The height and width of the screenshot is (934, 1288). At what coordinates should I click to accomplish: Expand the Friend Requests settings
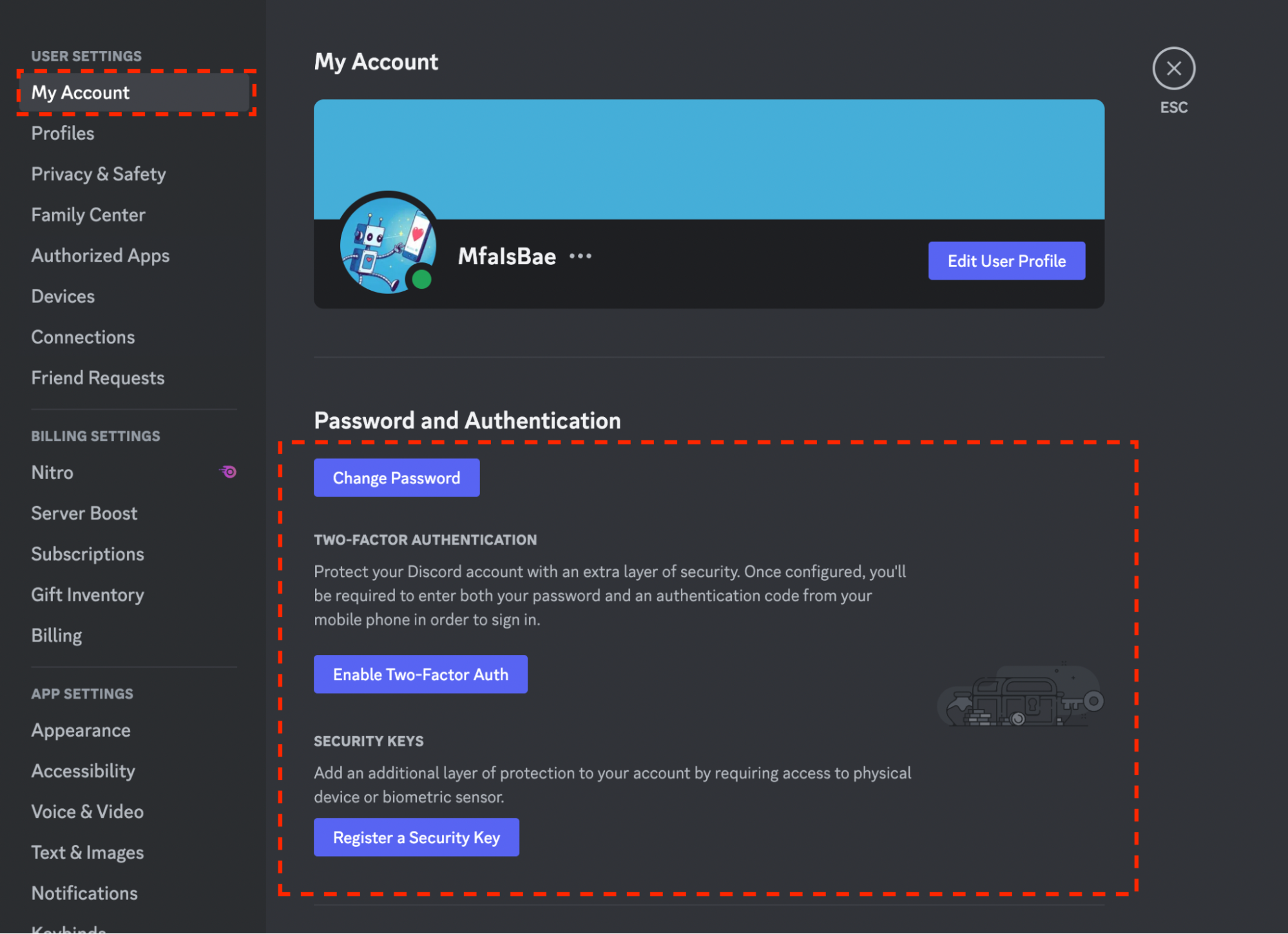click(97, 377)
